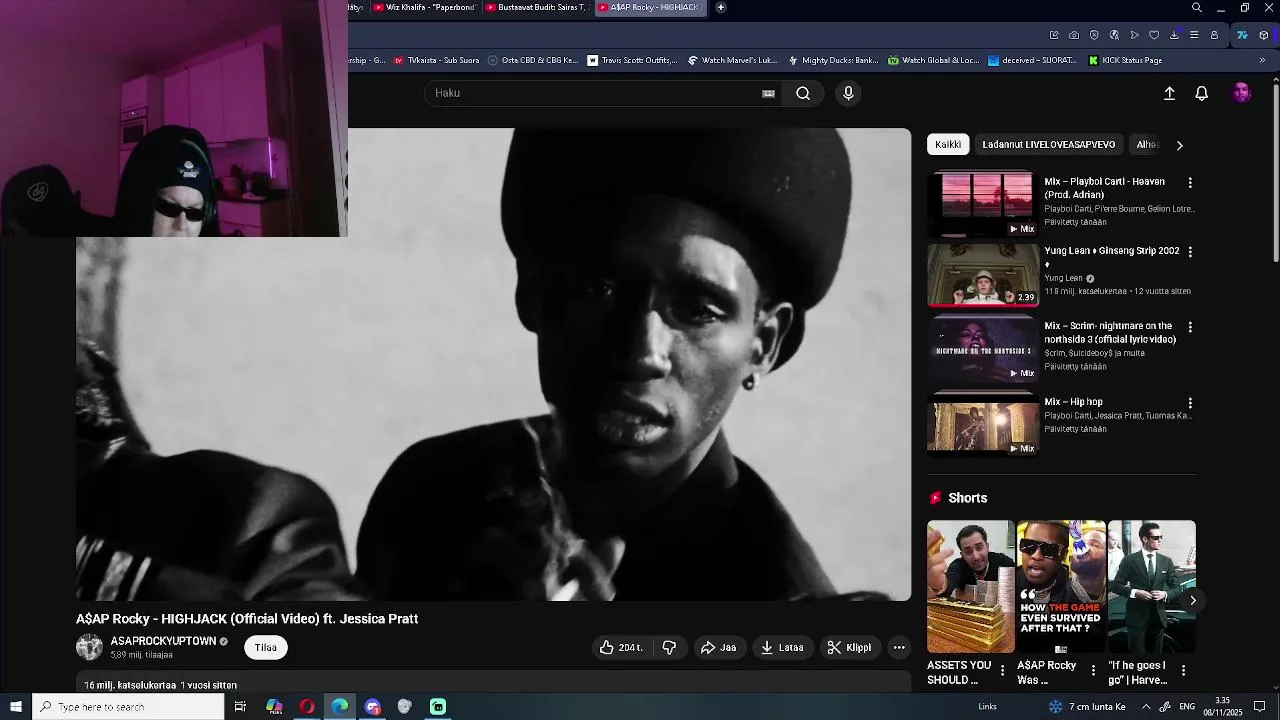Open the browser ad-blocker shield icon
Screen dimensions: 1280x720
[x=1094, y=35]
